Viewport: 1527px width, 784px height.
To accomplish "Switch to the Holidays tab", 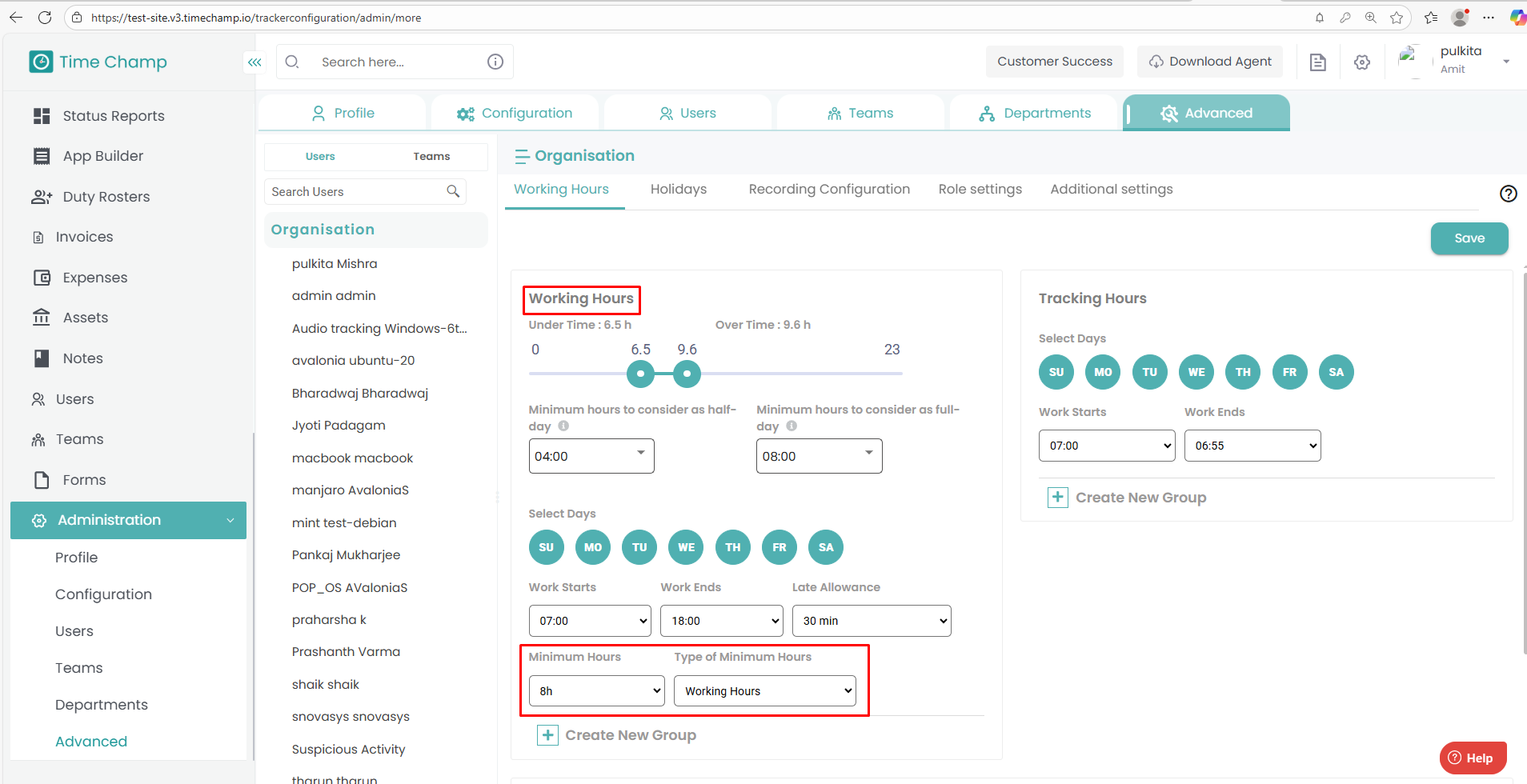I will (x=678, y=190).
